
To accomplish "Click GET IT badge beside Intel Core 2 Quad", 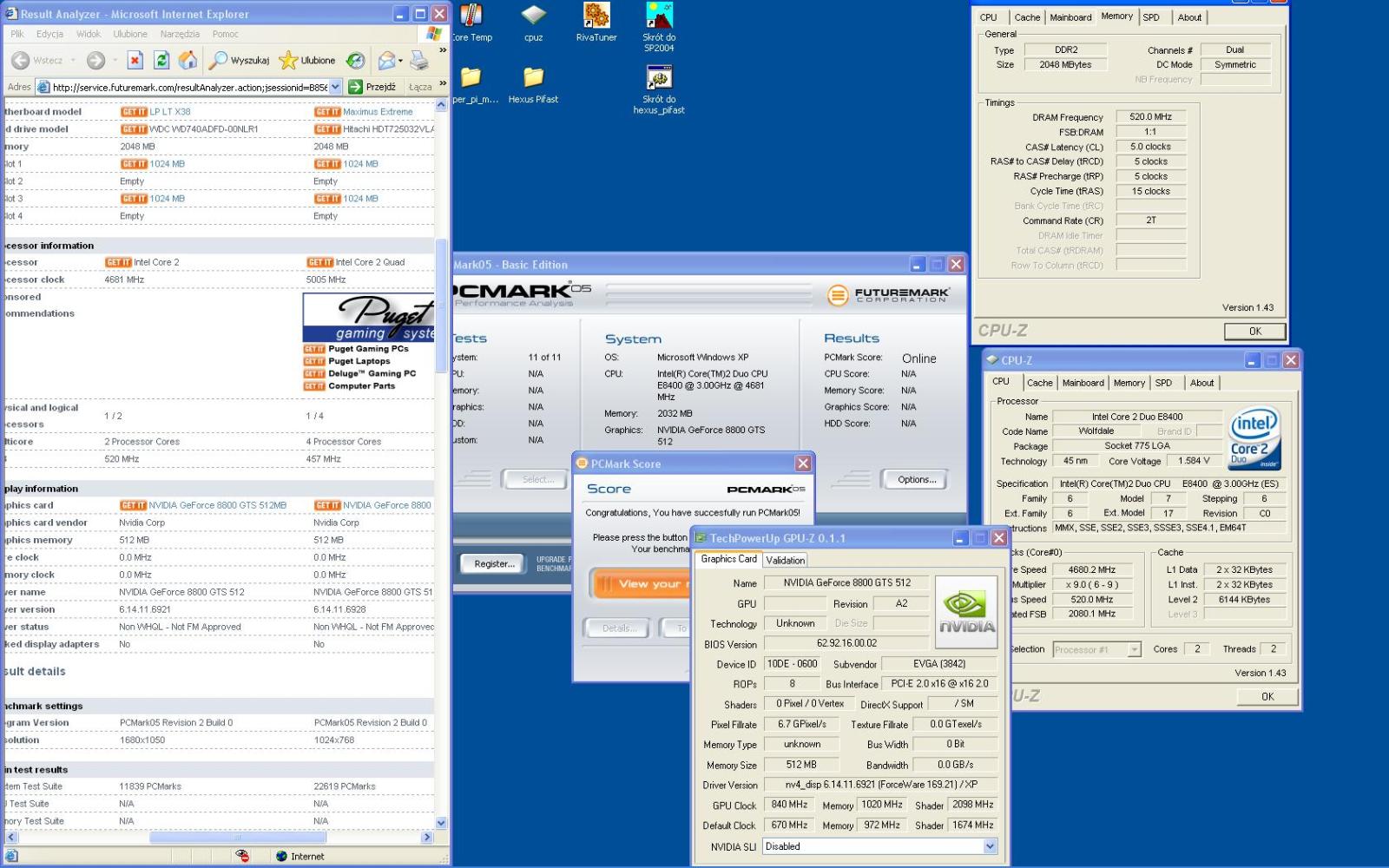I will pyautogui.click(x=320, y=262).
